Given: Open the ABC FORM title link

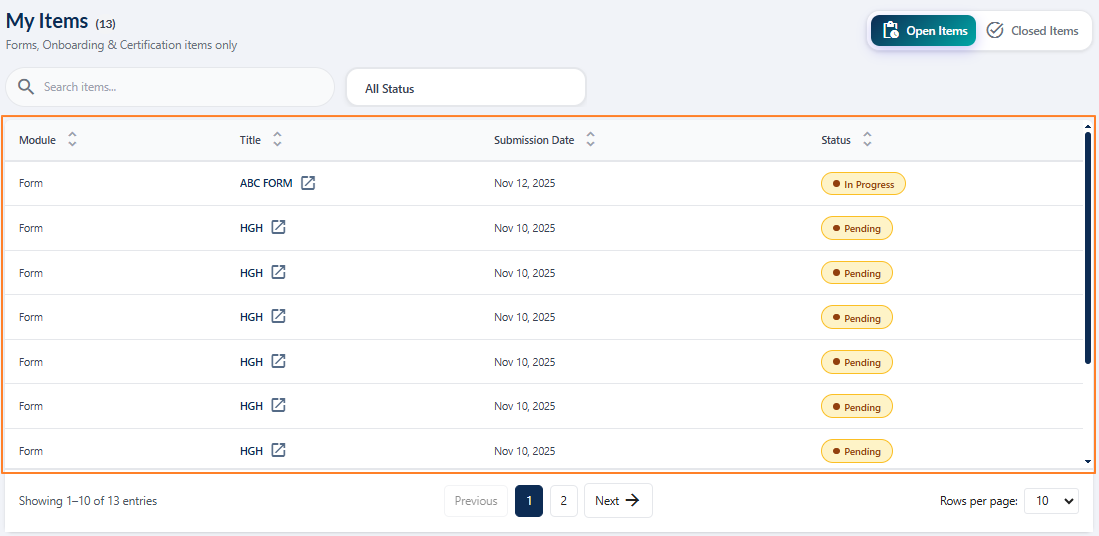Looking at the screenshot, I should tap(266, 184).
